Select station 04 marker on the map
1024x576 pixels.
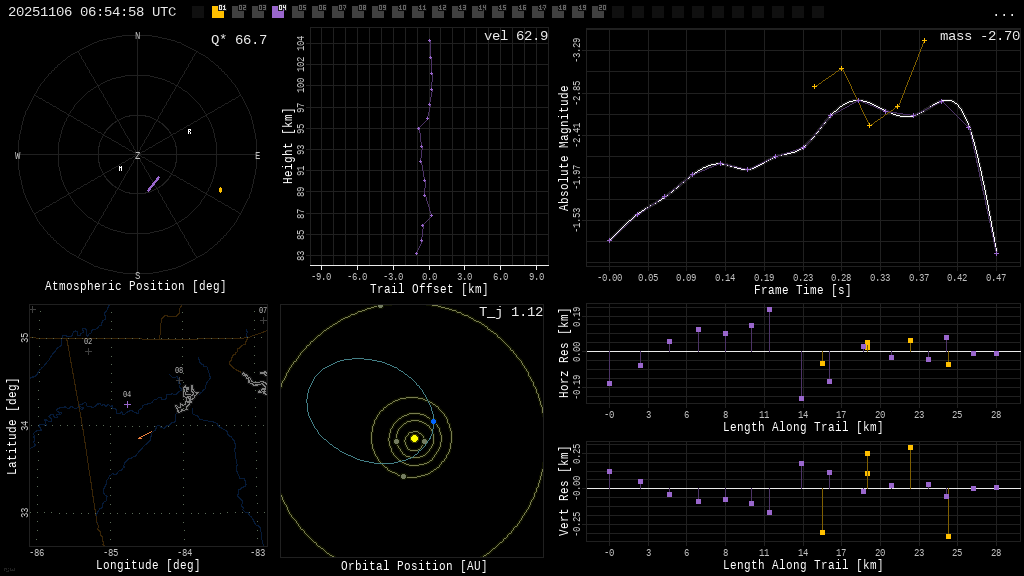pyautogui.click(x=127, y=404)
